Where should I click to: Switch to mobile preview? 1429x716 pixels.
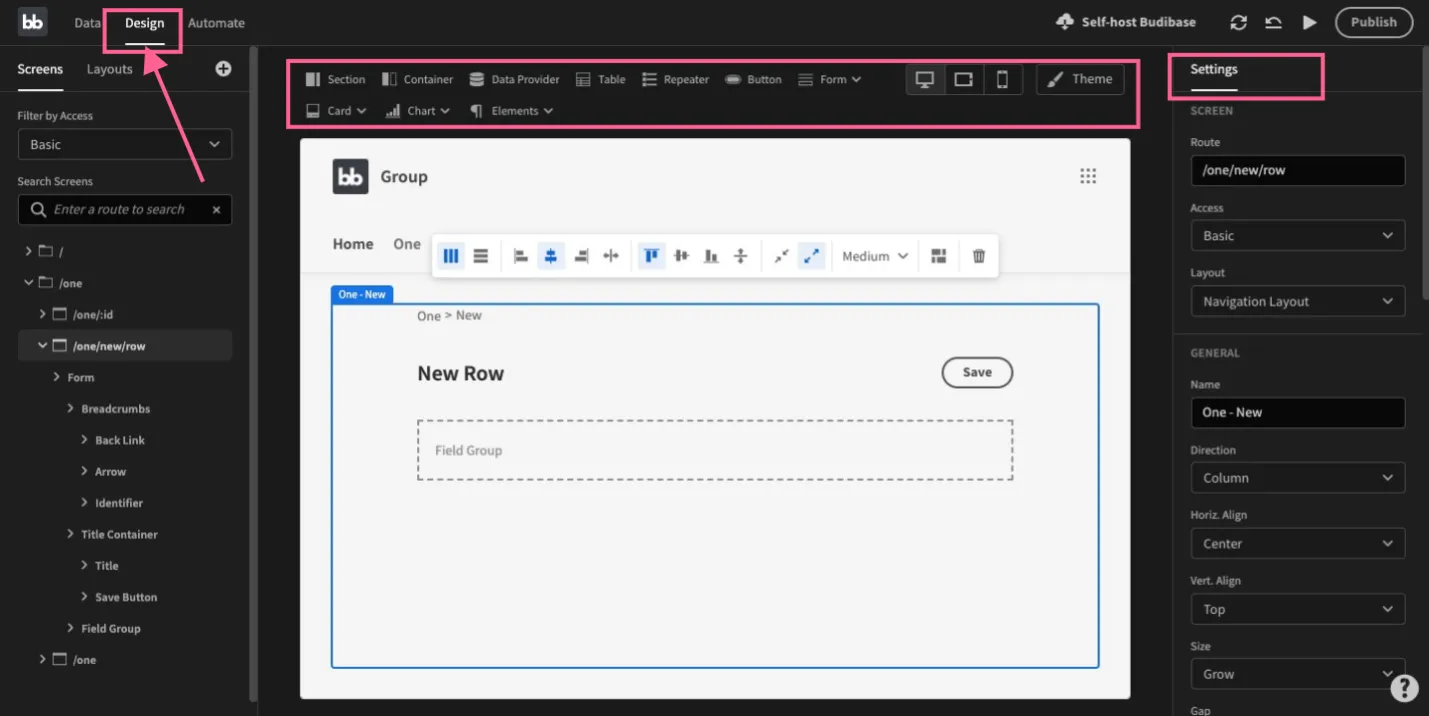1002,79
